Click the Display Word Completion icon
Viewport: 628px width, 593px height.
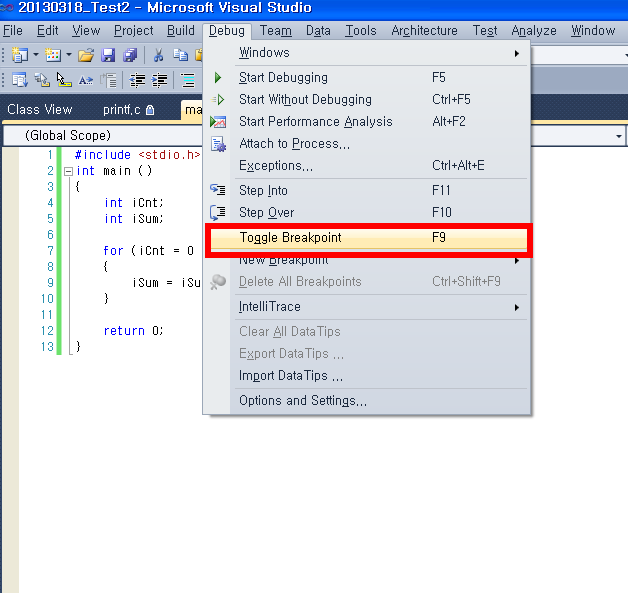coord(86,80)
